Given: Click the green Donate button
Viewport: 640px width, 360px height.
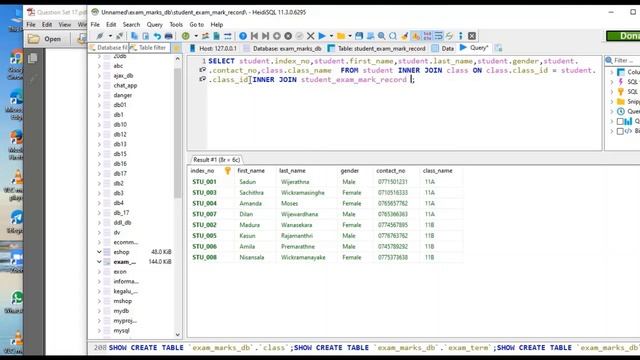Looking at the screenshot, I should 623,36.
